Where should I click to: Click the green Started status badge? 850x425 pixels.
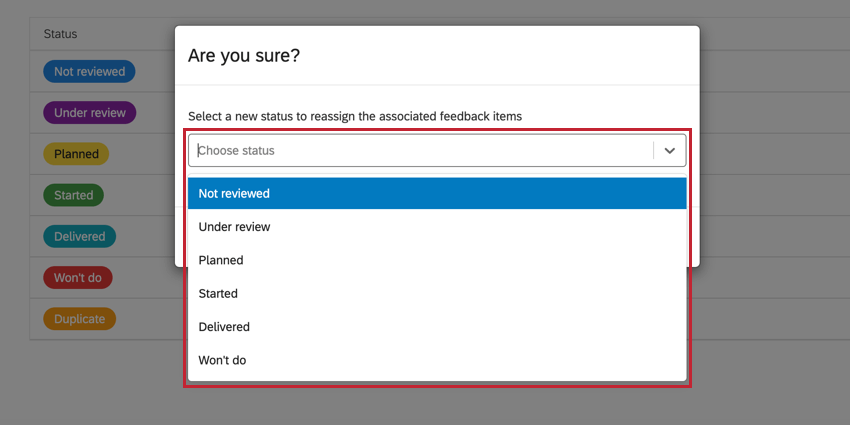pyautogui.click(x=73, y=195)
